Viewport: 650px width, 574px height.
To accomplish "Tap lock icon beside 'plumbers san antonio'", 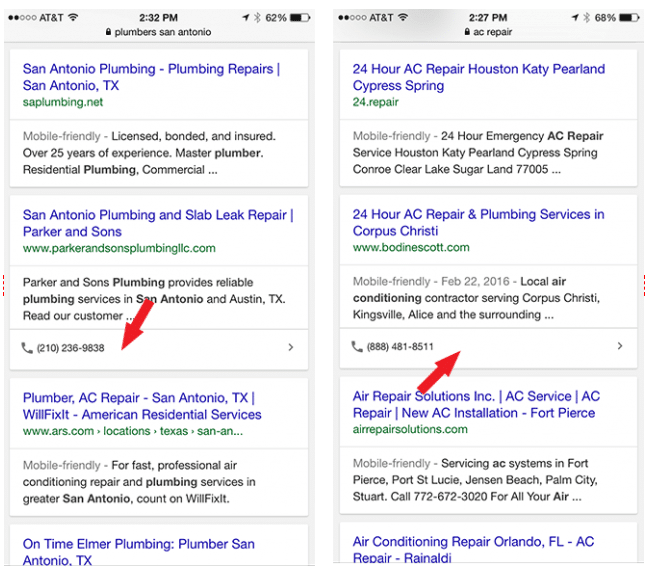I will pos(109,32).
